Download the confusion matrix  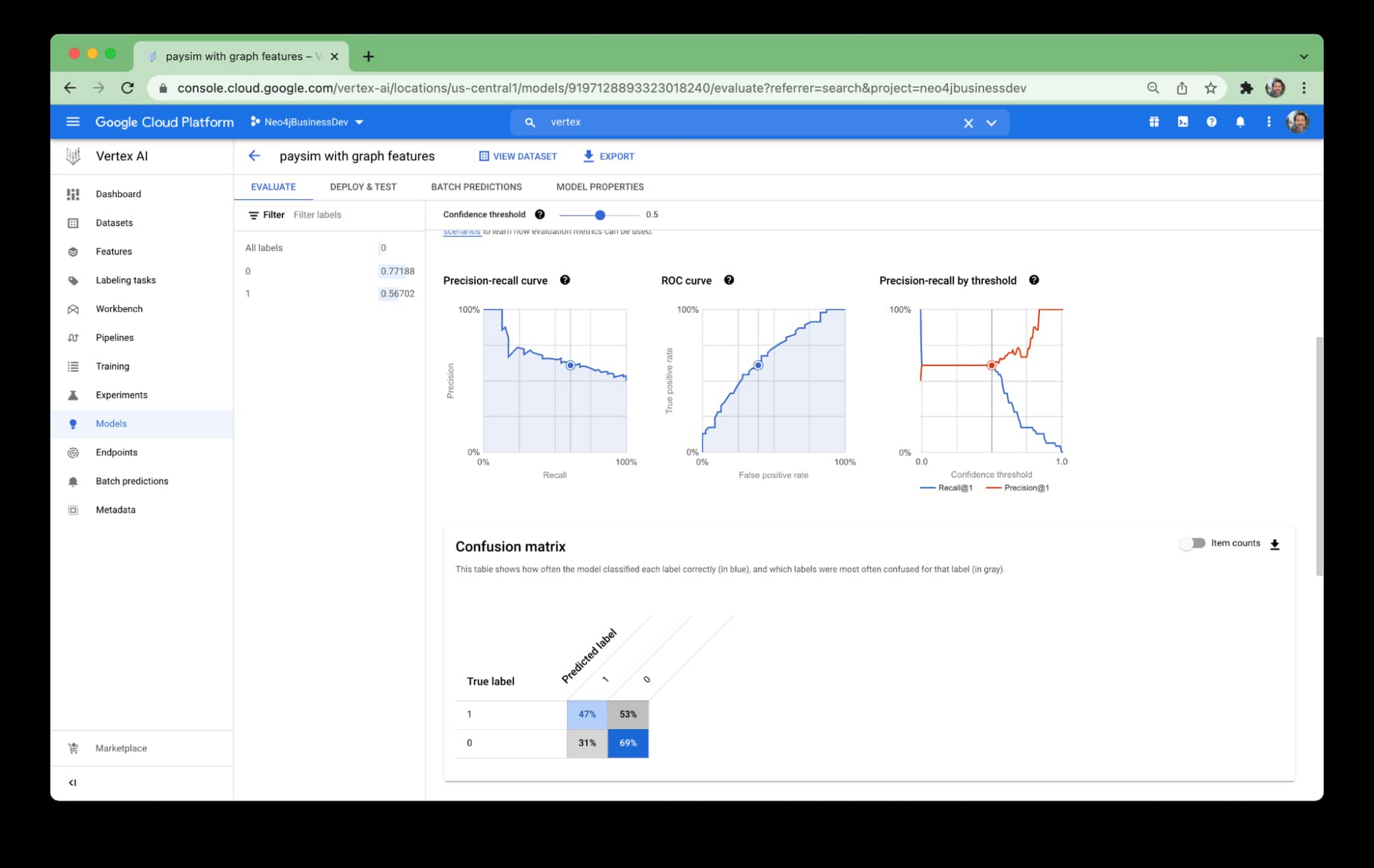tap(1274, 544)
